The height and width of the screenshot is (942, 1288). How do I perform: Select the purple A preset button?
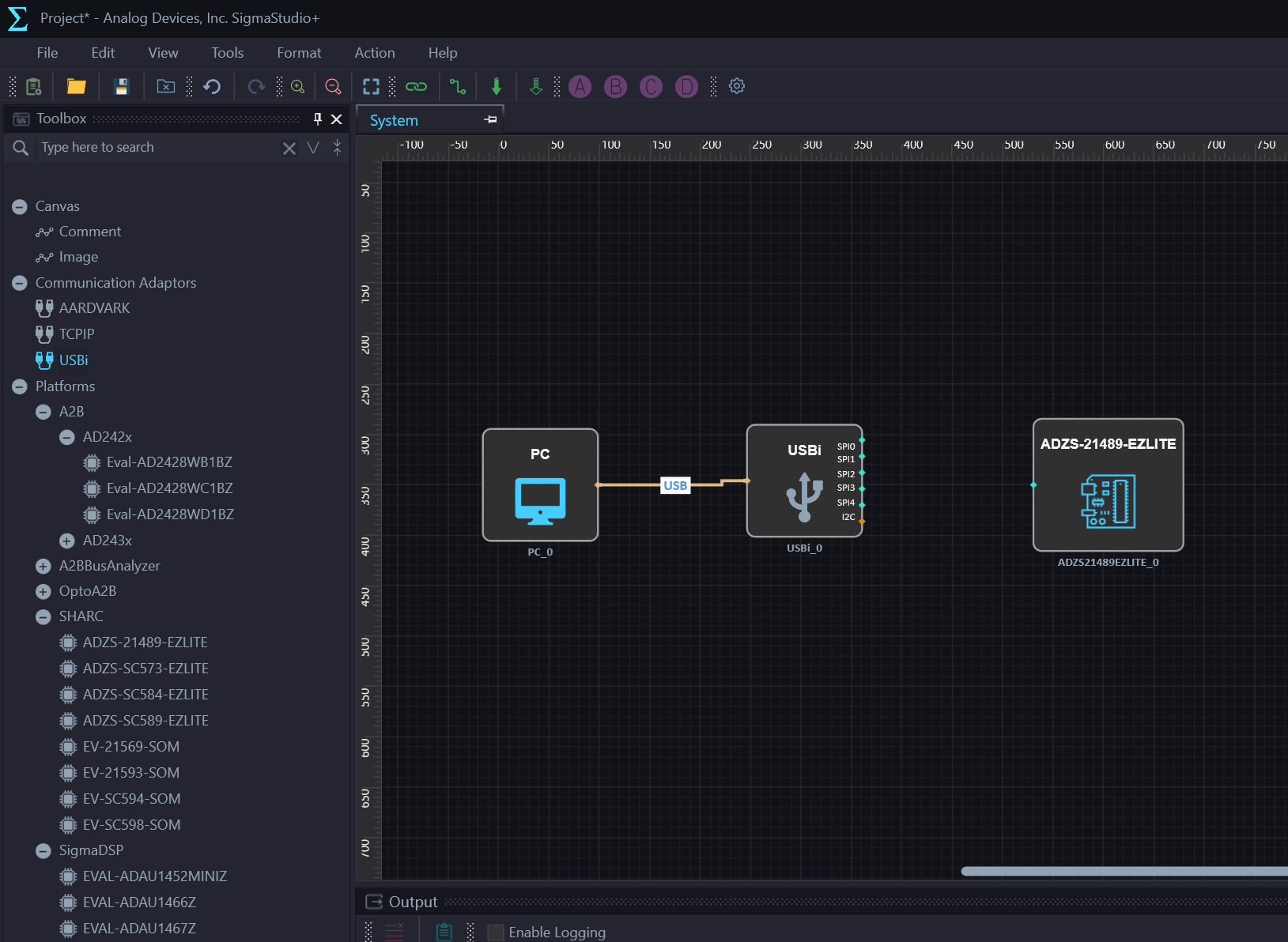coord(580,86)
